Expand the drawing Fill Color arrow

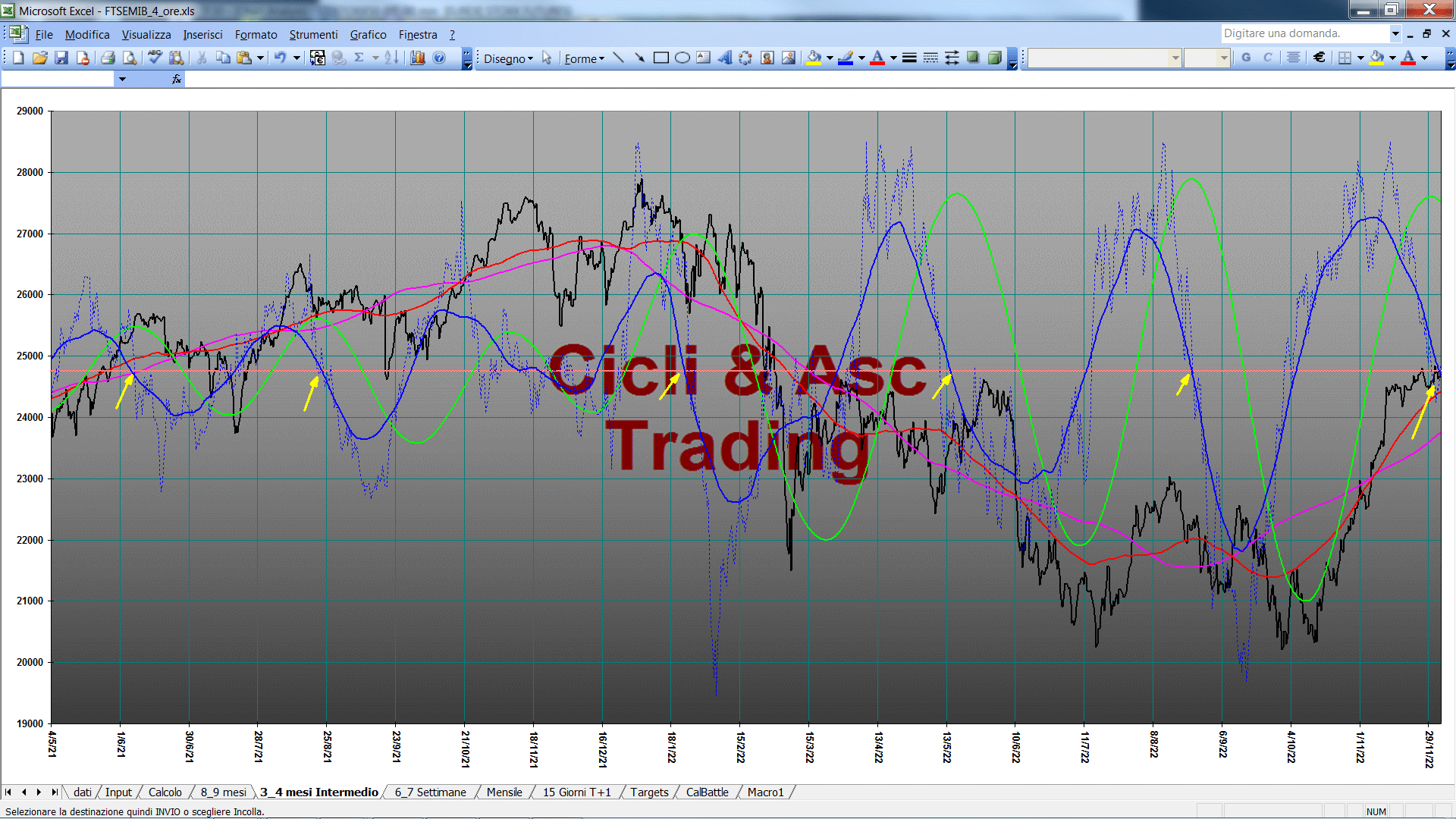click(830, 58)
